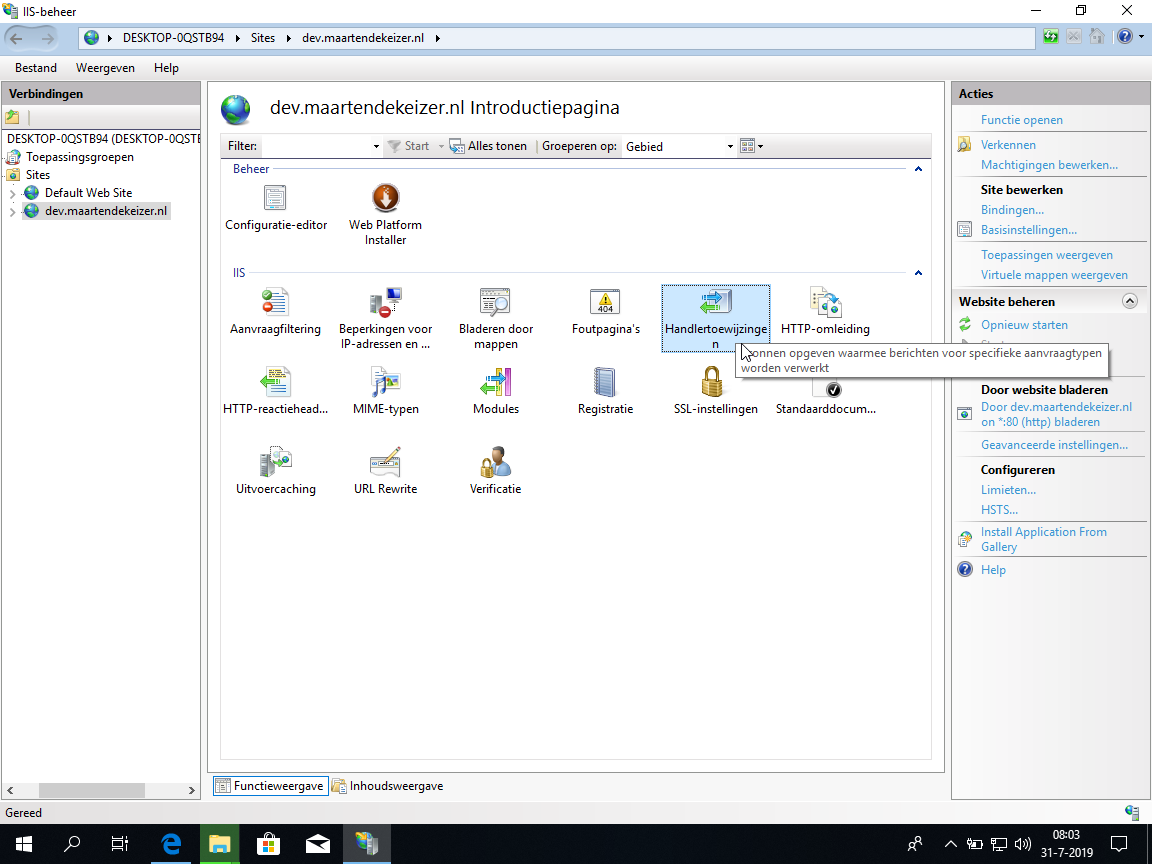The width and height of the screenshot is (1152, 864).
Task: Open HTTP-reactieheaders feature
Action: pos(276,392)
